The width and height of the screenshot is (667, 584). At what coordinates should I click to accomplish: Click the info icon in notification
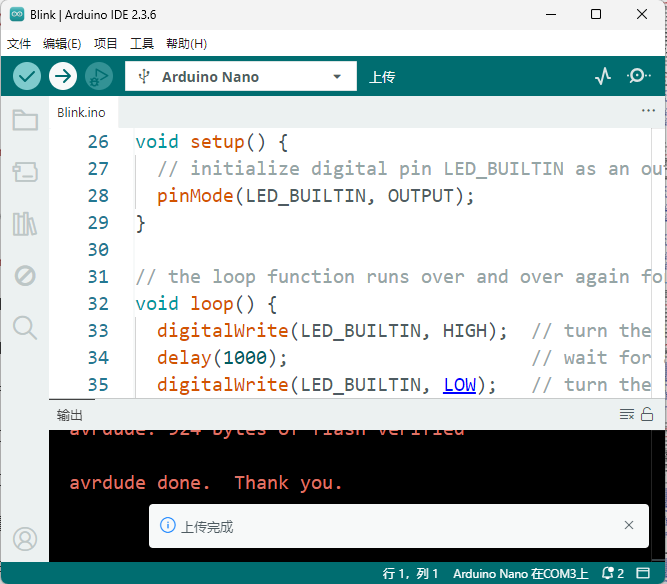pos(168,525)
